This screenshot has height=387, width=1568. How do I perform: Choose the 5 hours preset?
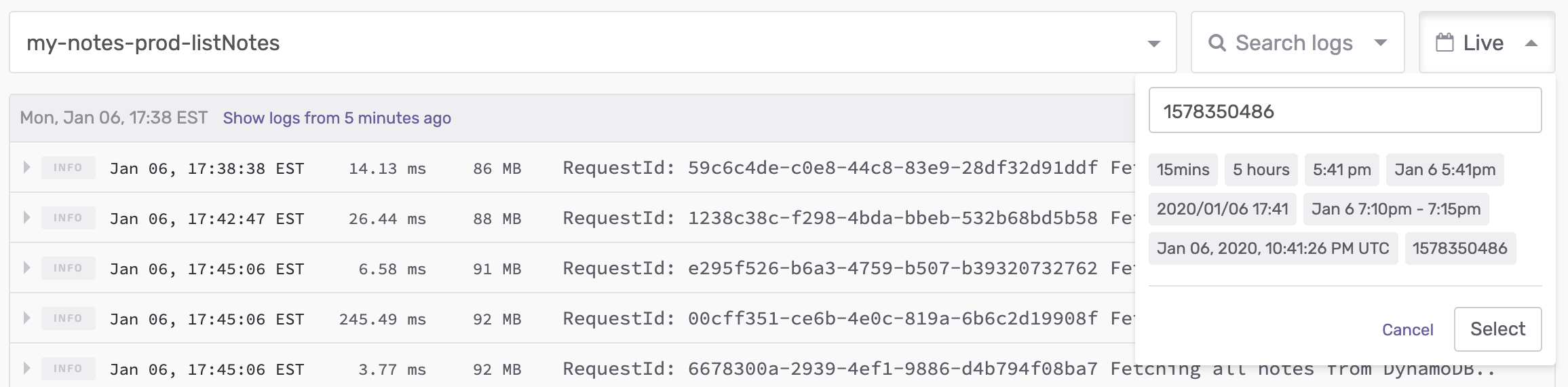[1261, 170]
